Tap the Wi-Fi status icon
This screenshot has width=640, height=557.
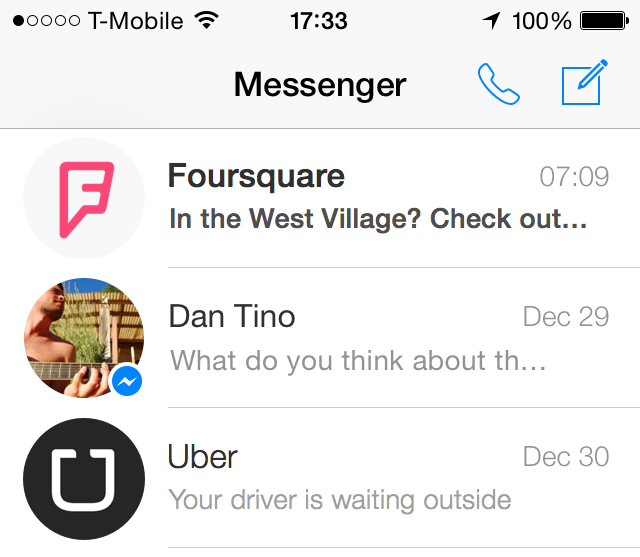[x=207, y=20]
